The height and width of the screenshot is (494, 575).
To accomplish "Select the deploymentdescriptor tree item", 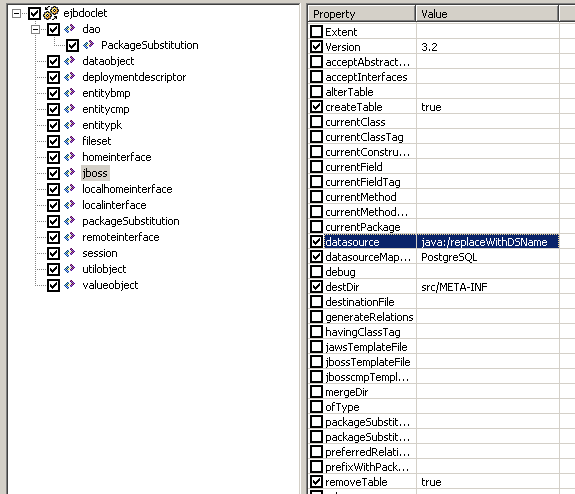I will click(134, 77).
